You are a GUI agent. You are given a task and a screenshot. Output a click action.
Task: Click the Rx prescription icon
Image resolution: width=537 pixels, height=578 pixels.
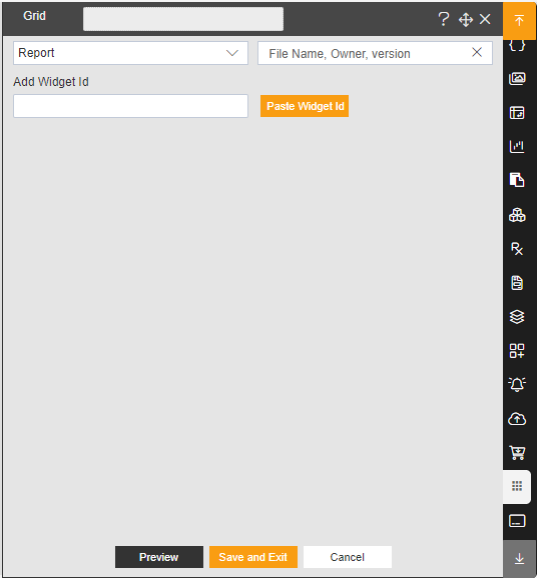tap(517, 249)
